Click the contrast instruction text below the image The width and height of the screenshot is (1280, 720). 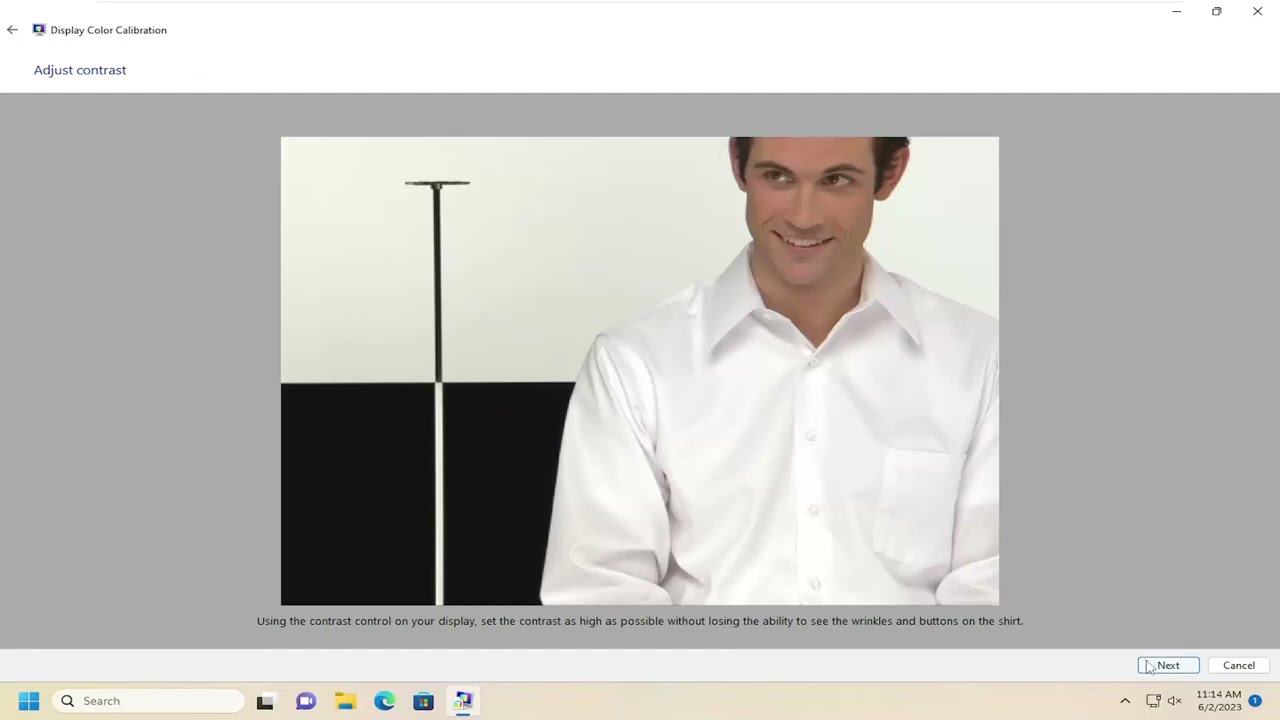(x=640, y=621)
